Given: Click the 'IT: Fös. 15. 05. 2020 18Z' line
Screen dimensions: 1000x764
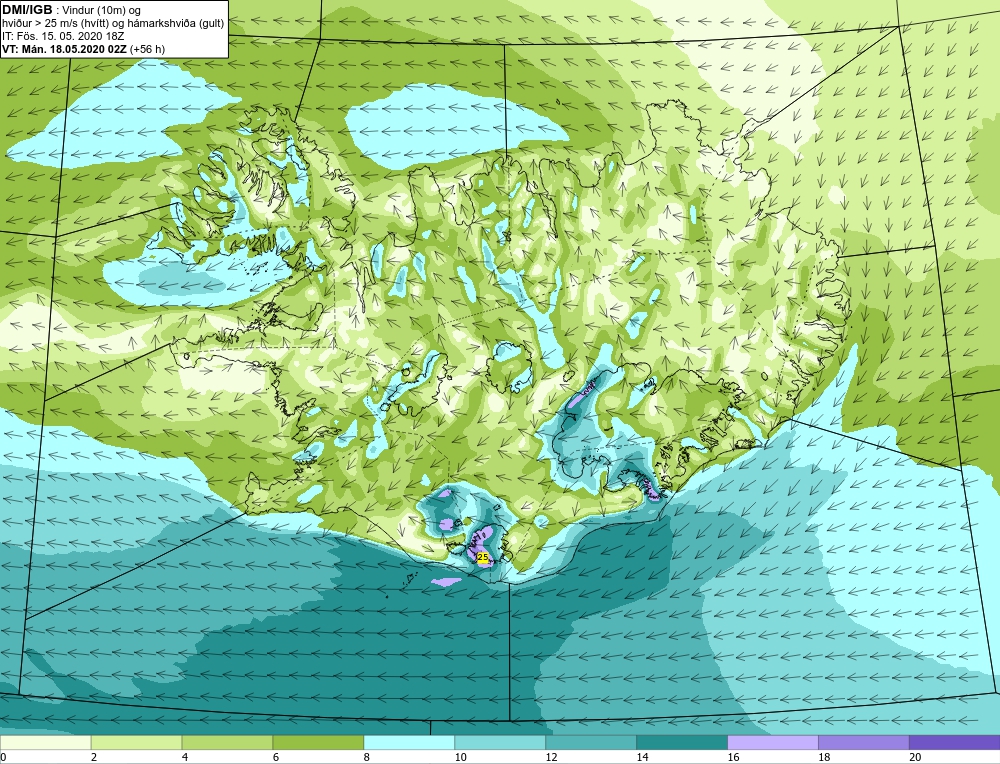Looking at the screenshot, I should (x=63, y=36).
